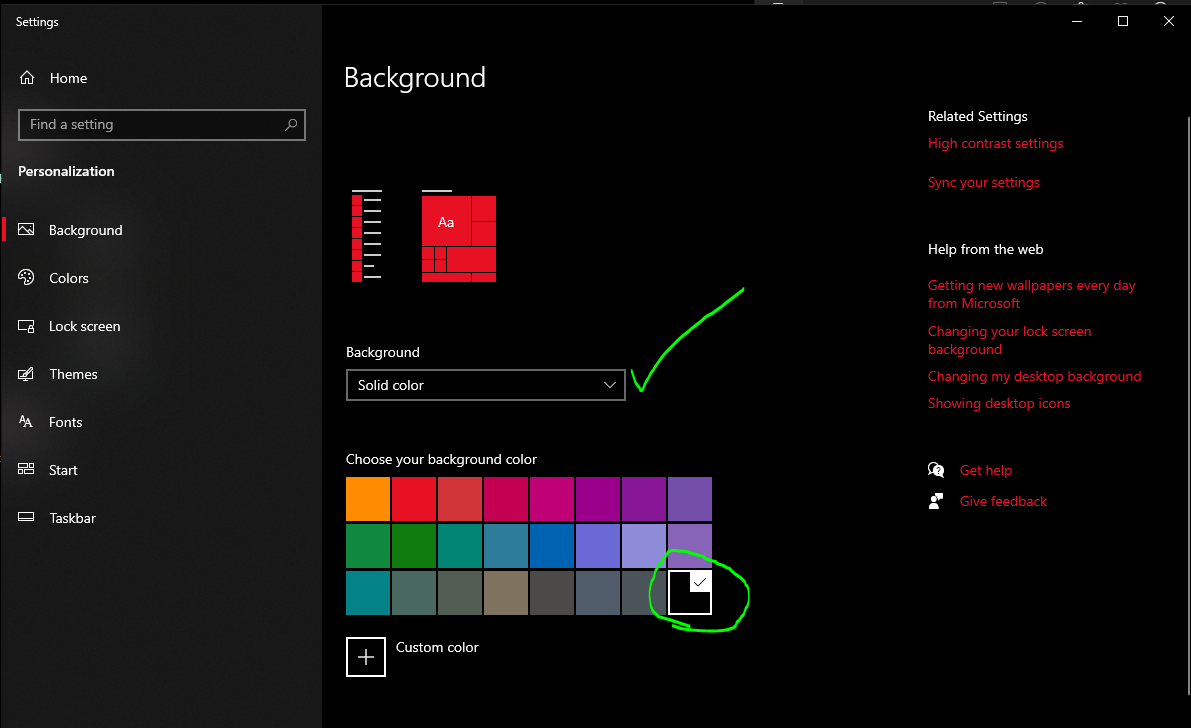
Task: Click the search magnifier icon
Action: (x=290, y=125)
